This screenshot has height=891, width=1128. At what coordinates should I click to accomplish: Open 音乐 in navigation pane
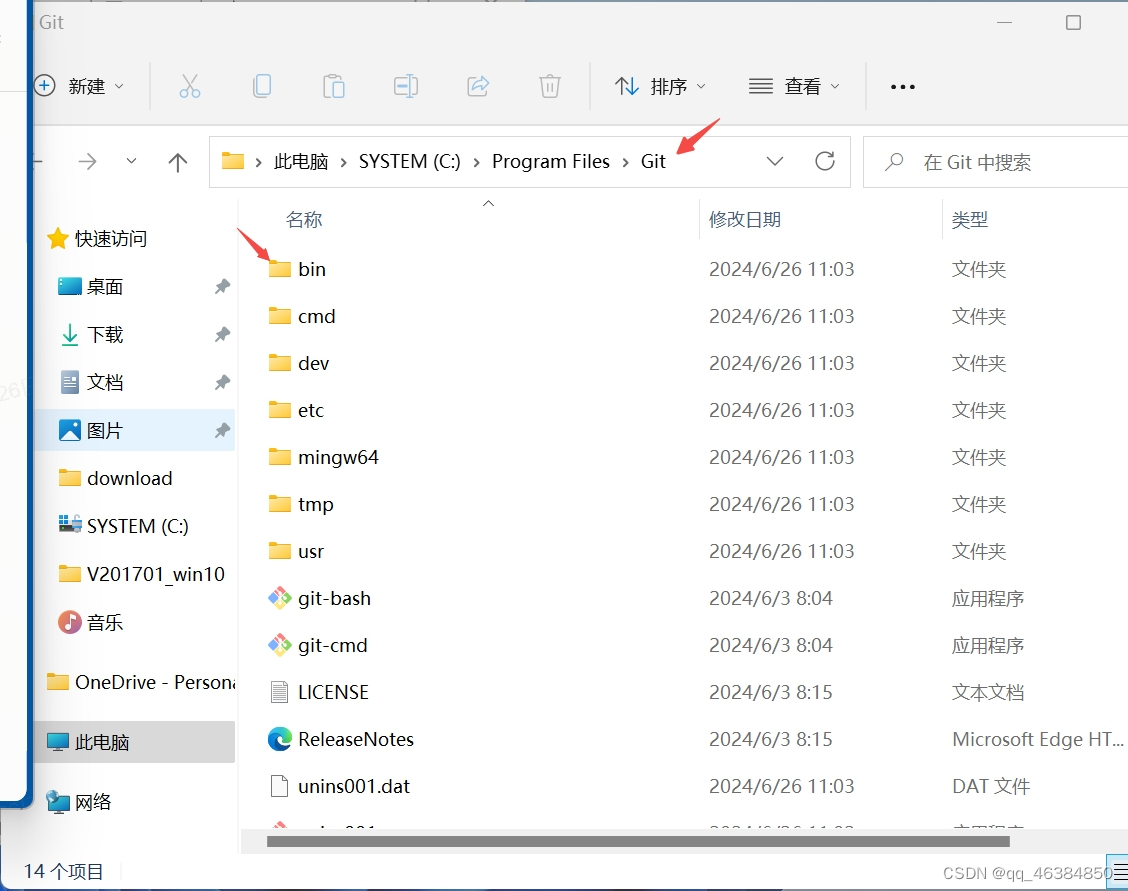pyautogui.click(x=104, y=623)
